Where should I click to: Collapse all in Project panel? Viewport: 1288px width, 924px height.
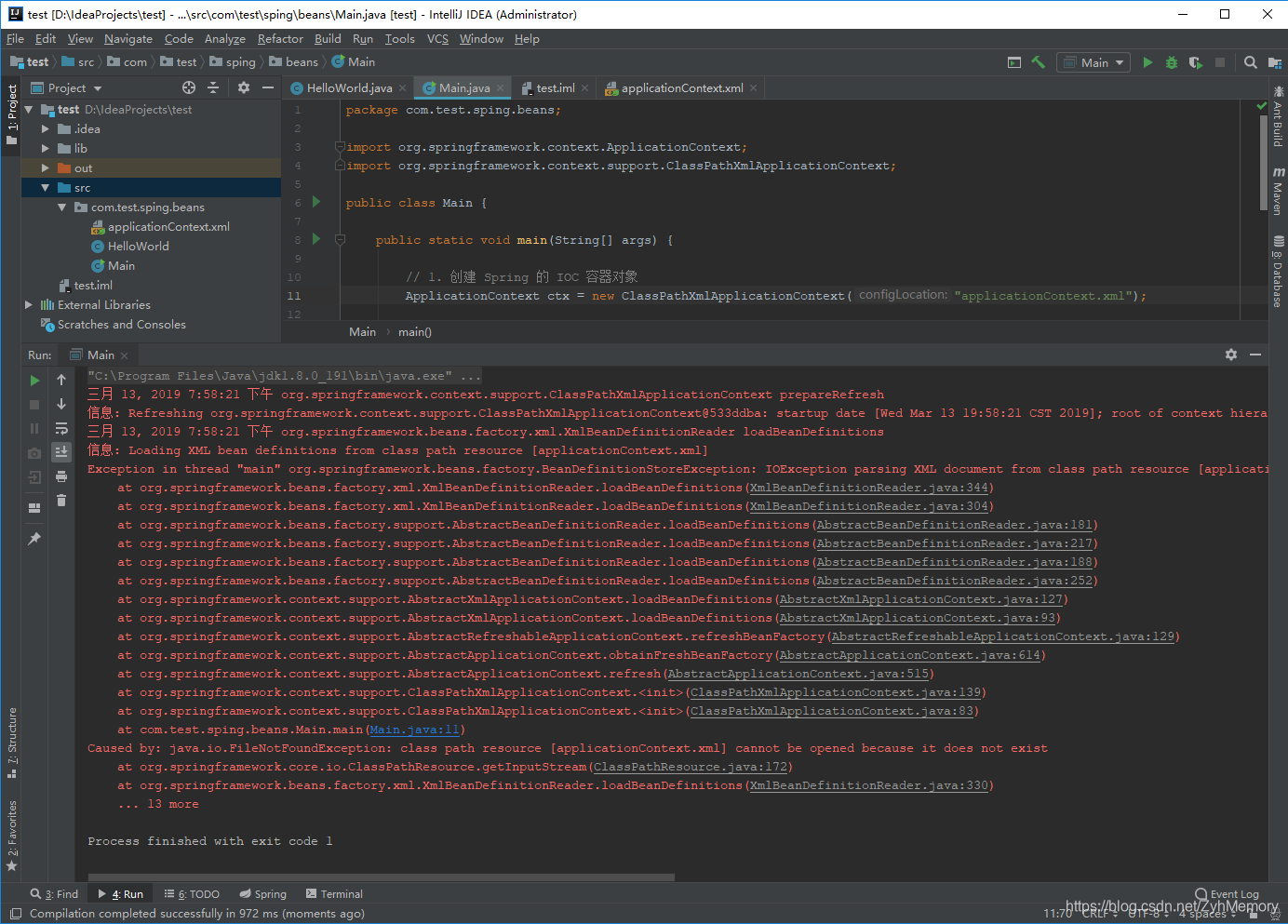[x=213, y=87]
